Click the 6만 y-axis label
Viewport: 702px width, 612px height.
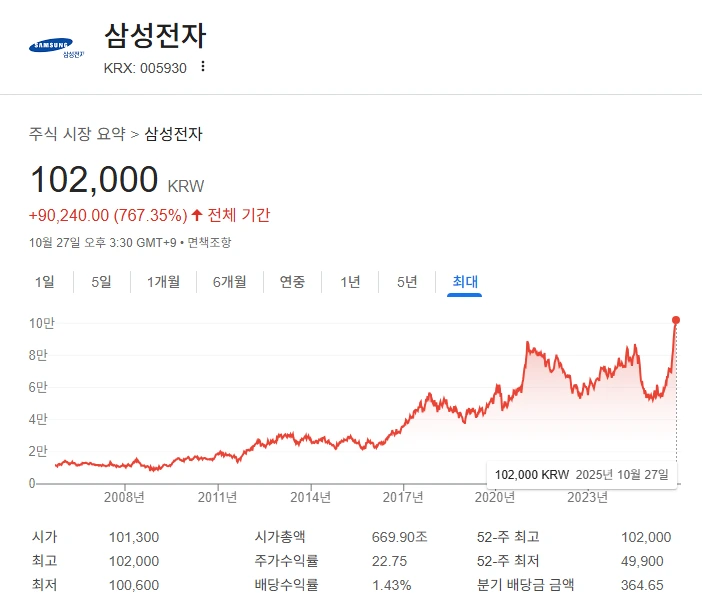[38, 387]
